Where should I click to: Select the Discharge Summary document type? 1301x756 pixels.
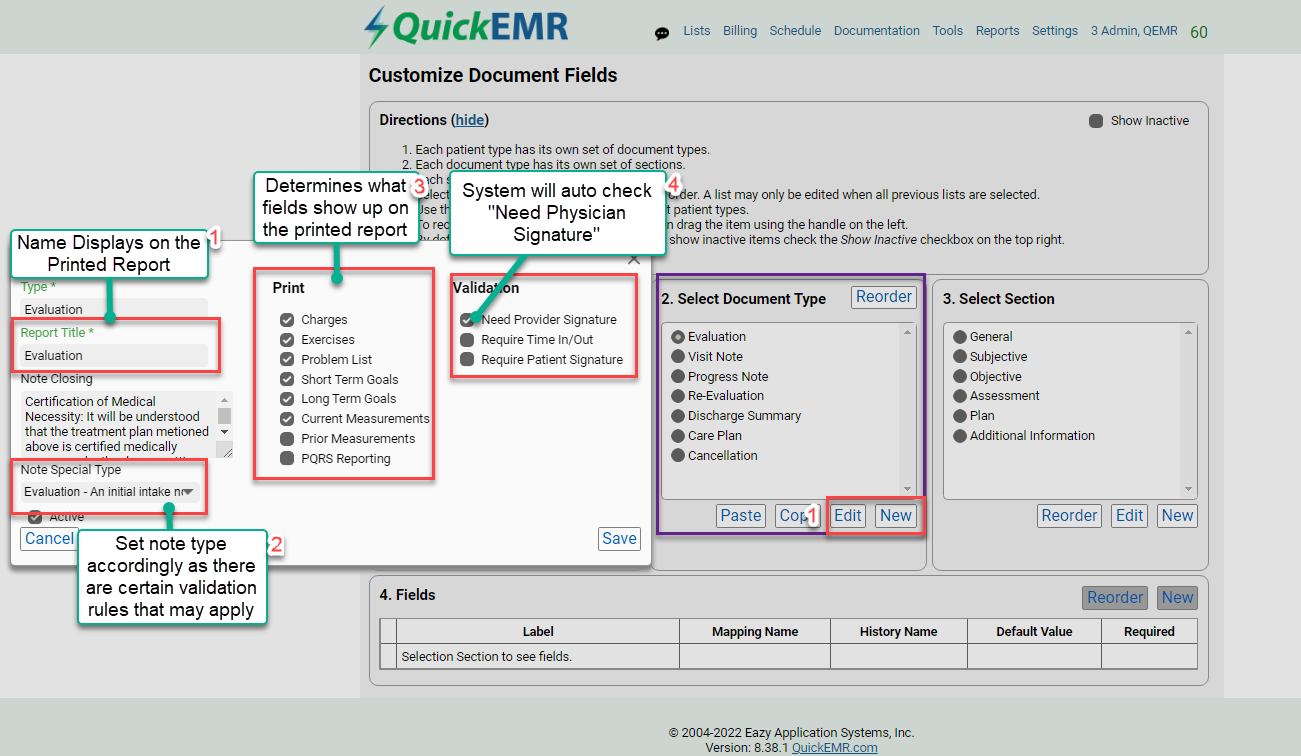pos(678,416)
